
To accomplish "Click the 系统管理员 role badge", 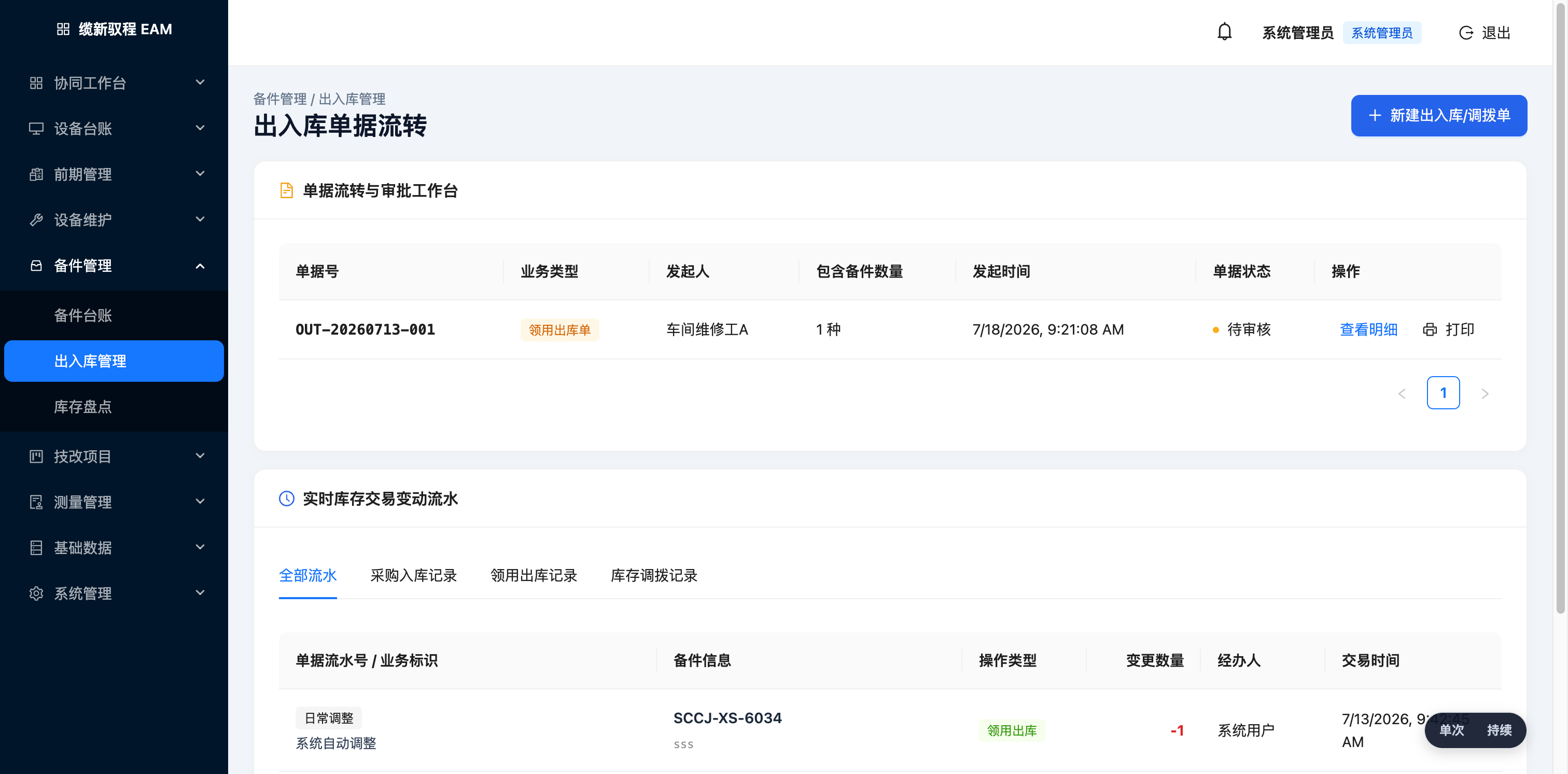I will click(x=1382, y=33).
